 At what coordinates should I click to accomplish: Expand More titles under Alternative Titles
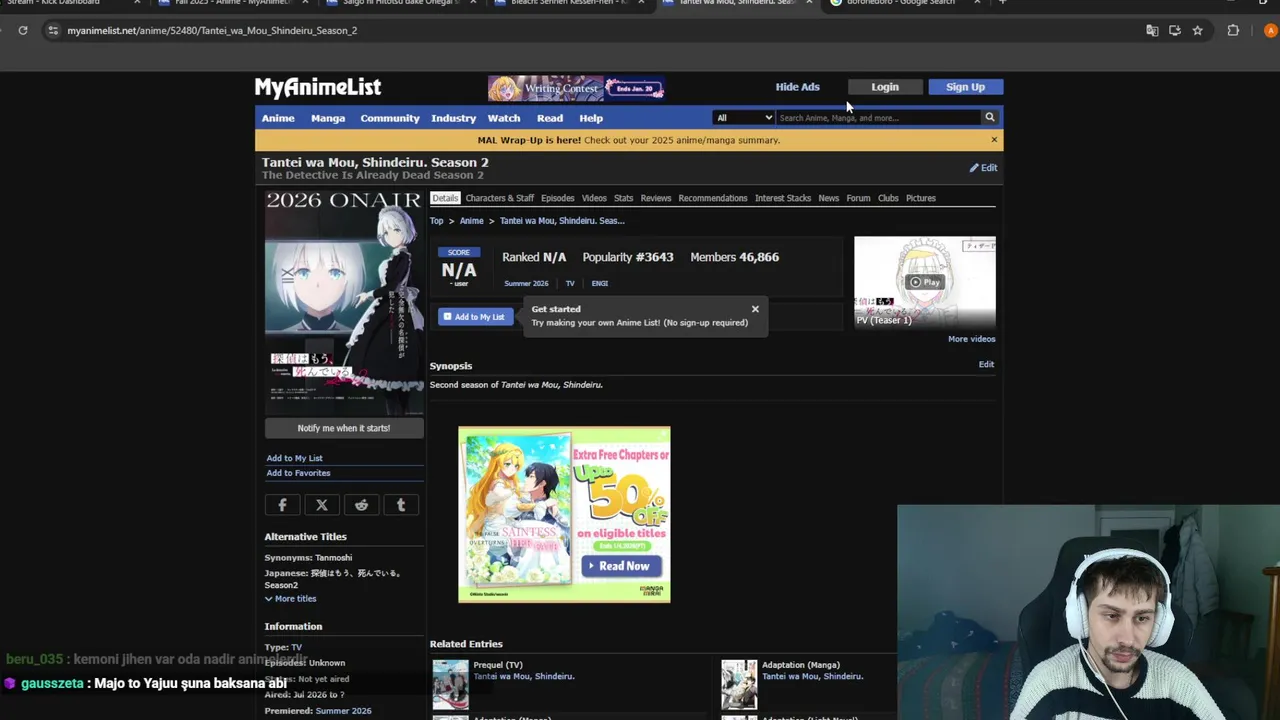290,599
